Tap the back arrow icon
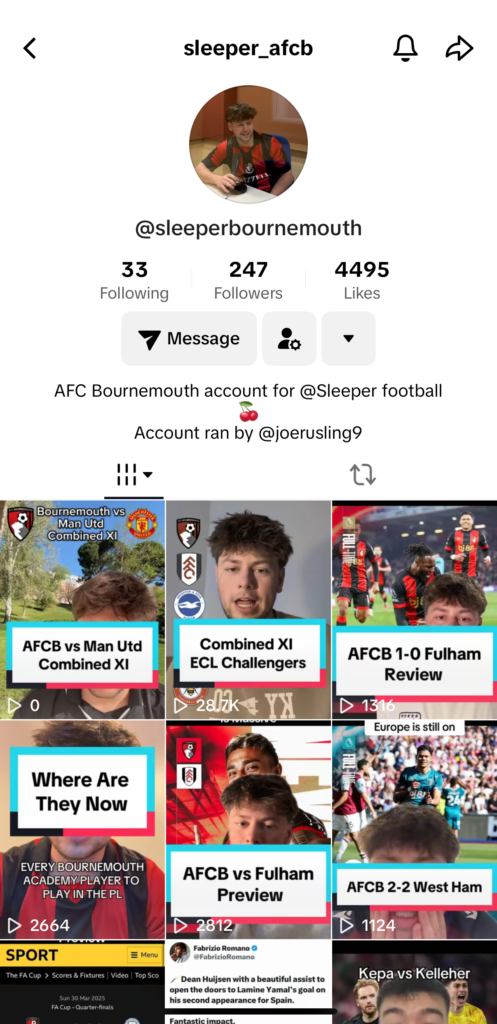 click(29, 48)
